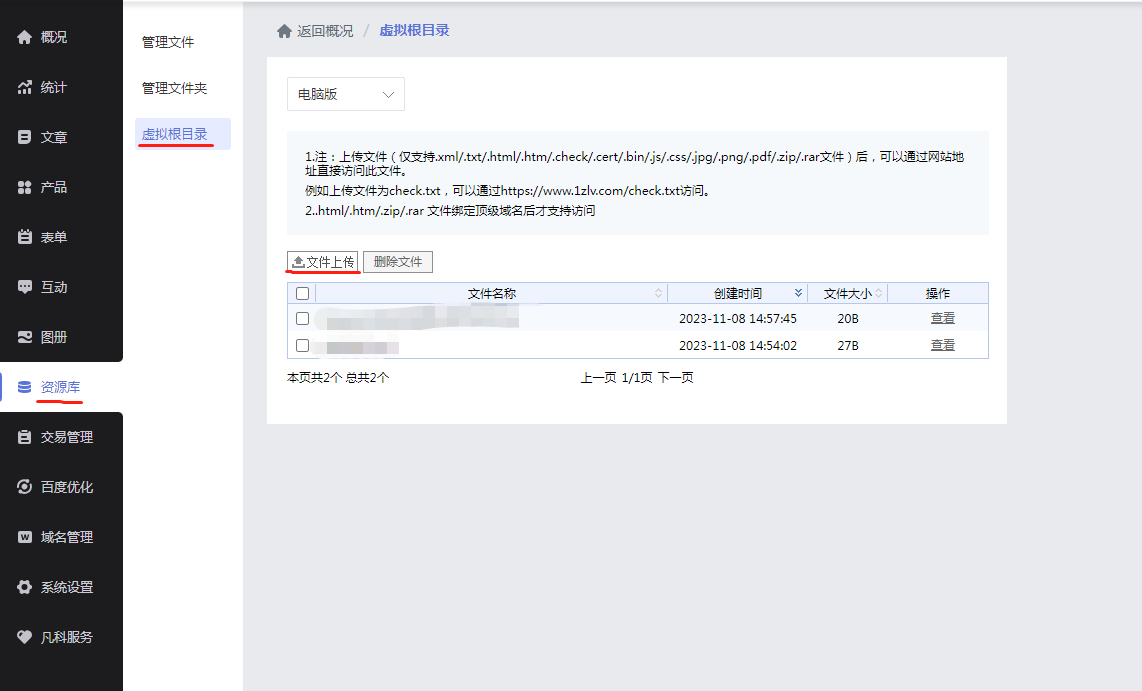Click the 20B file size cell

[848, 318]
